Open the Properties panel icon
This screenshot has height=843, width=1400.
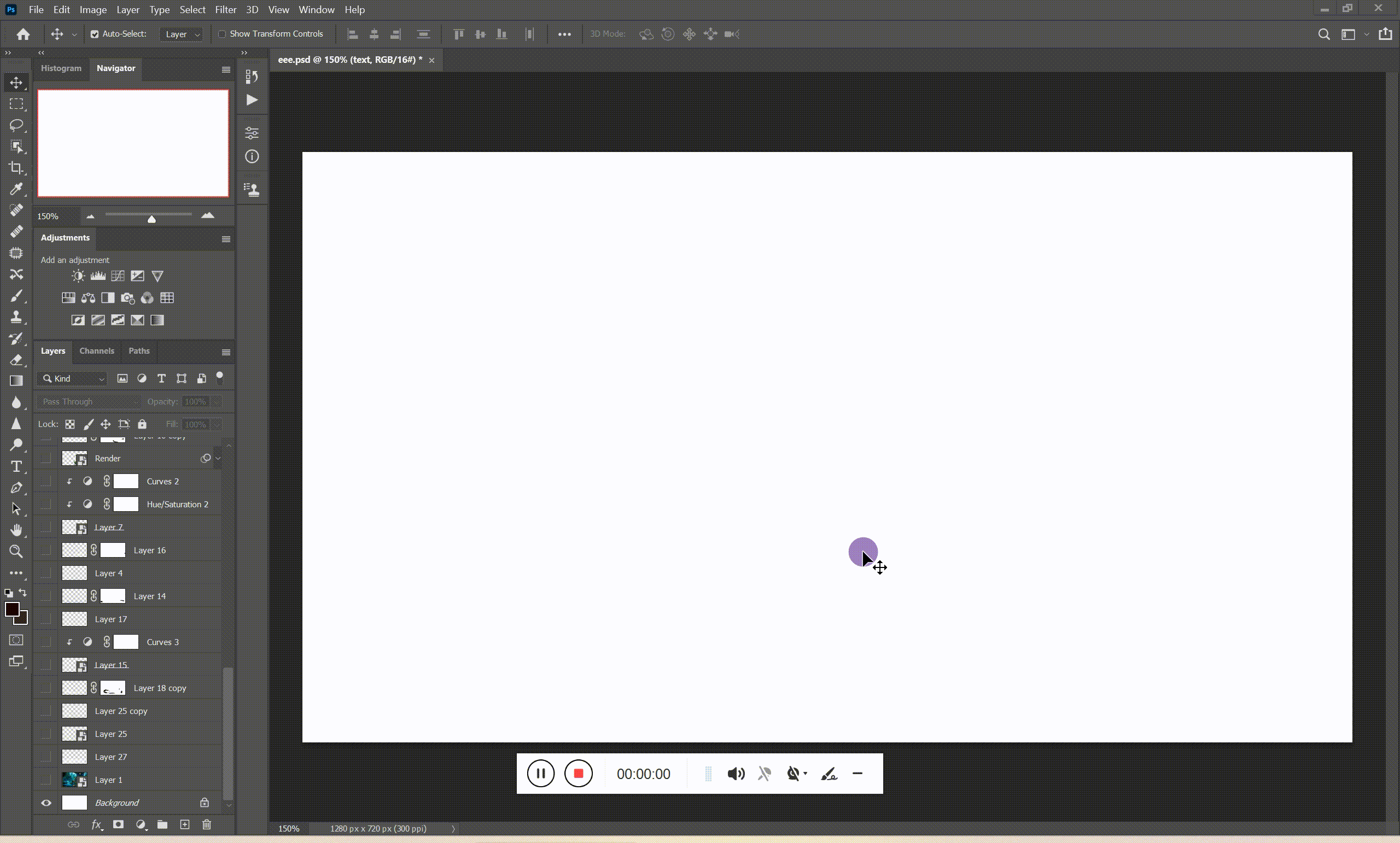pos(252,133)
